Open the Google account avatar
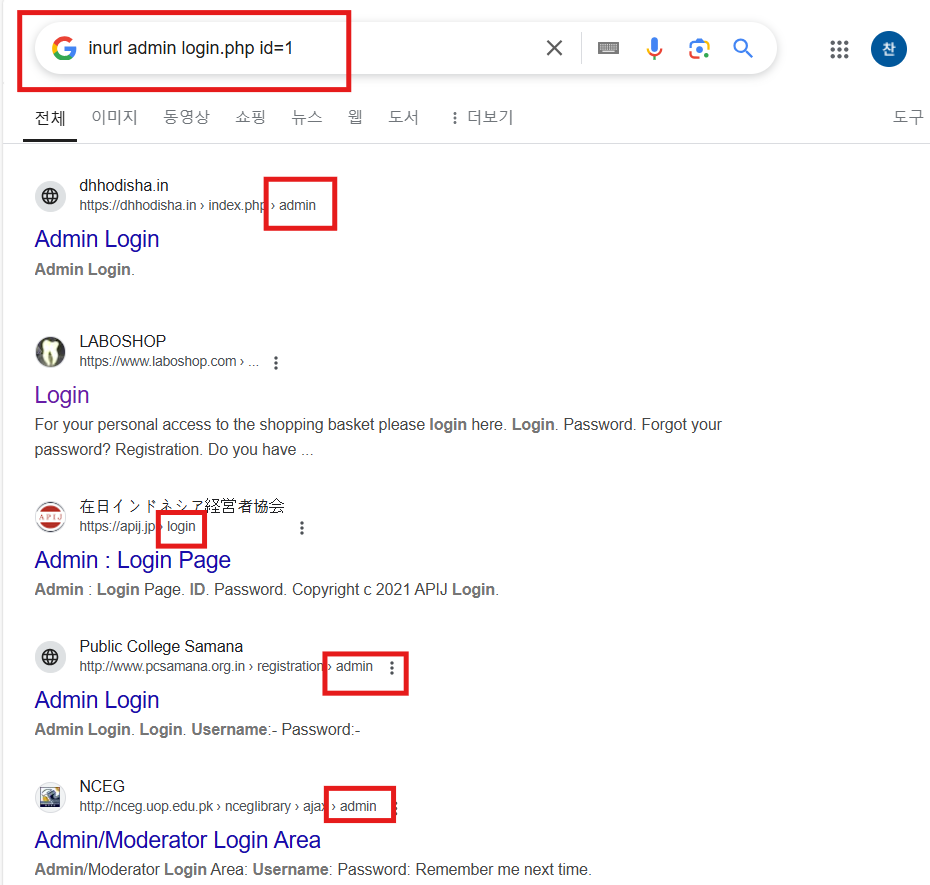Screen dimensions: 930x885 coord(888,49)
